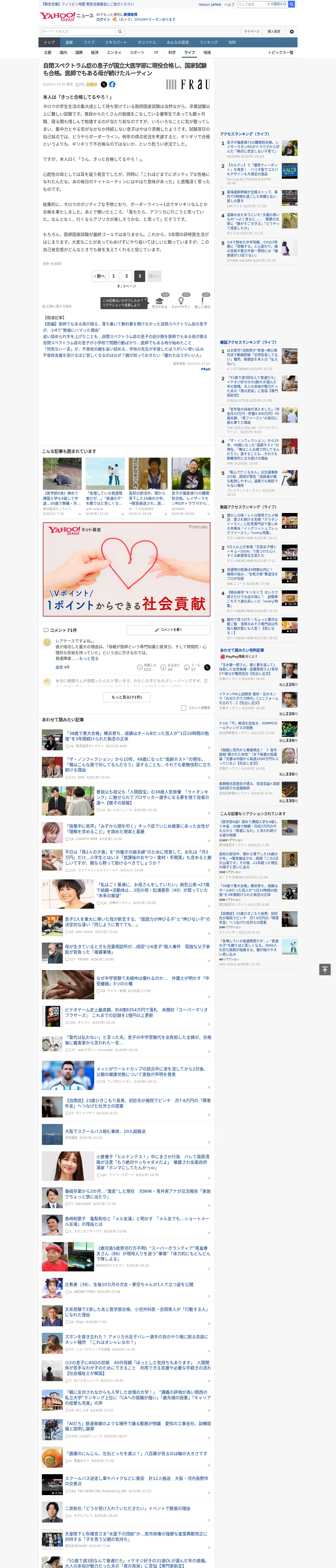Open the 有料 tab
The image size is (336, 1568).
[x=232, y=43]
